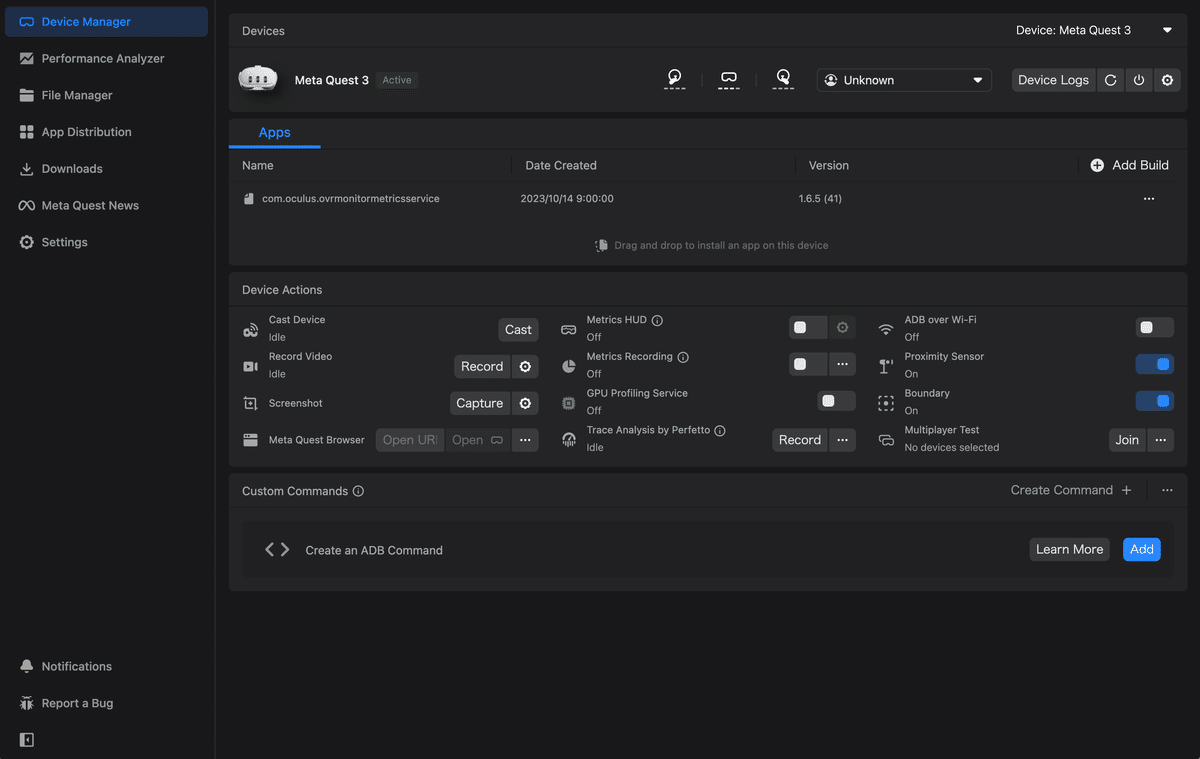This screenshot has height=759, width=1200.
Task: Click the Learn More button
Action: (1069, 549)
